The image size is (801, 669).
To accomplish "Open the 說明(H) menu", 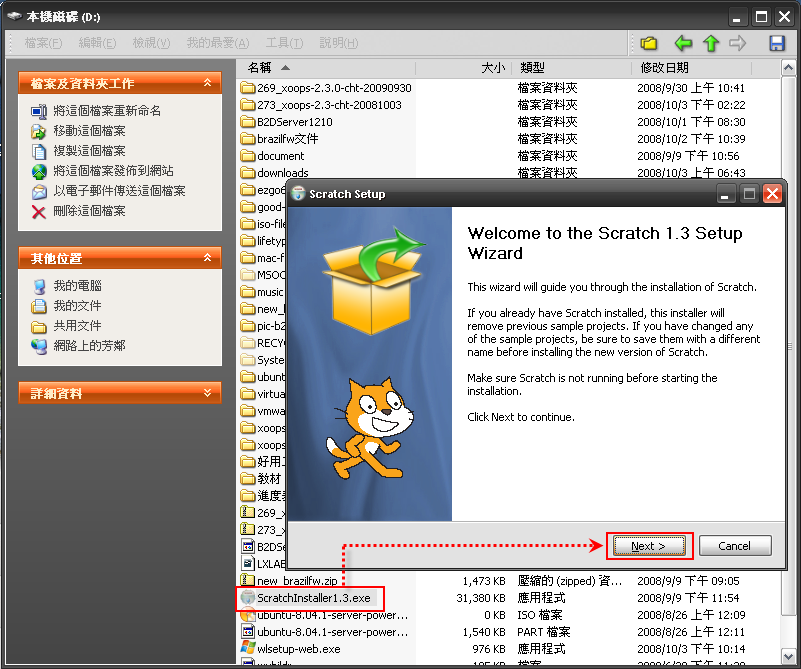I will coord(339,43).
